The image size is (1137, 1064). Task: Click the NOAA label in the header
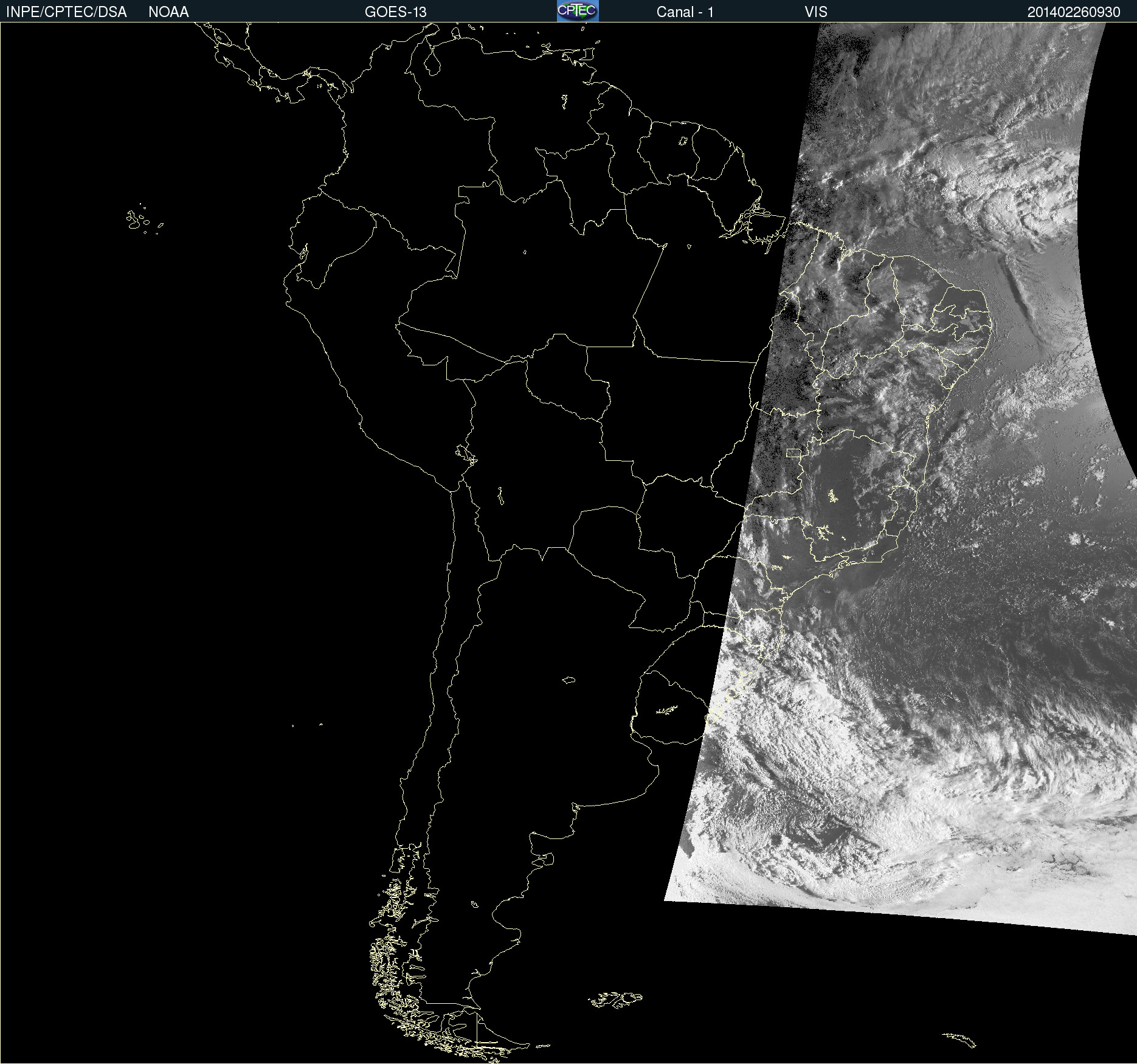coord(168,12)
